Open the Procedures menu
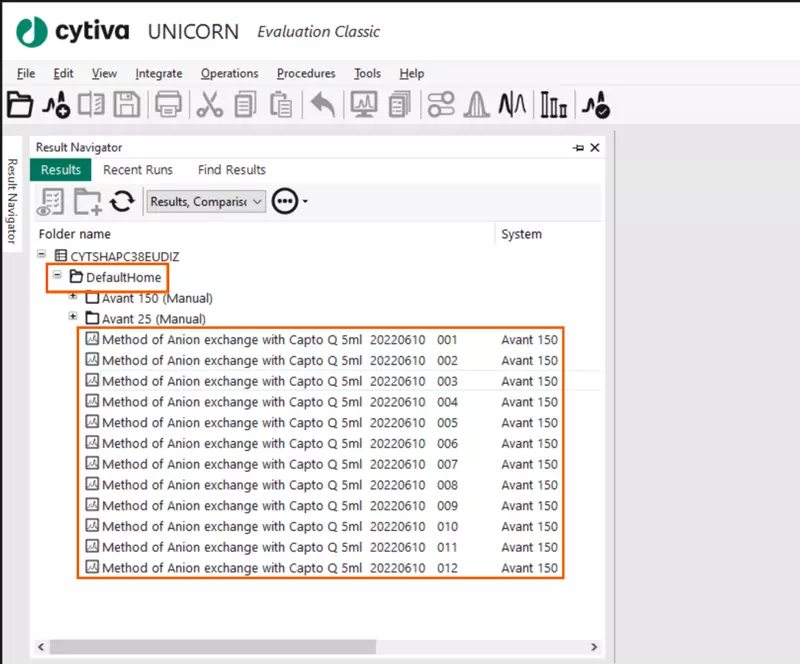The width and height of the screenshot is (800, 664). click(305, 73)
